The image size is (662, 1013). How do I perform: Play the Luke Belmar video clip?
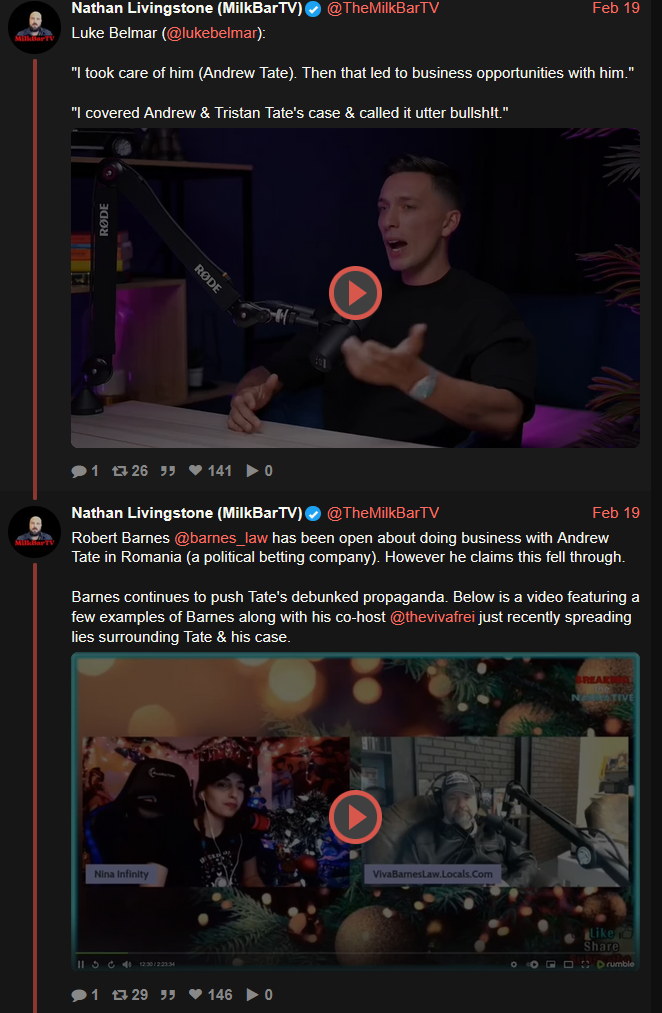(x=355, y=293)
